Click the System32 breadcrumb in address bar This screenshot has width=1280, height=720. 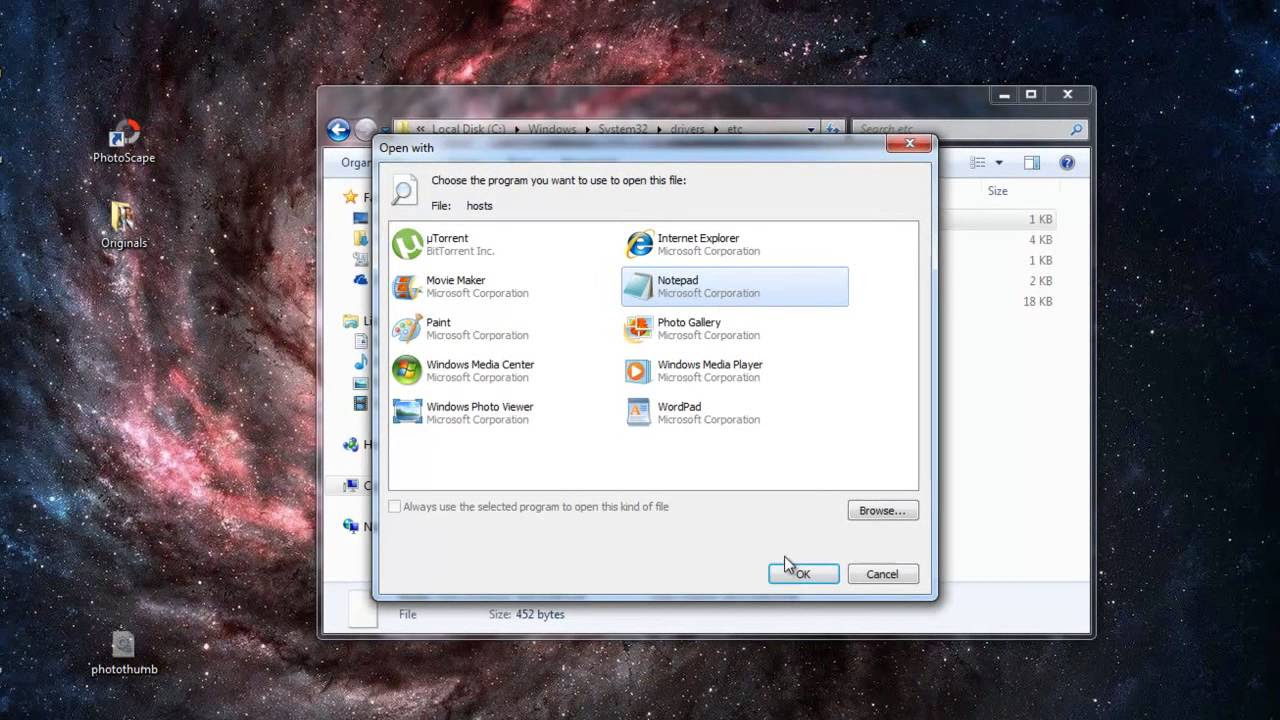click(623, 129)
